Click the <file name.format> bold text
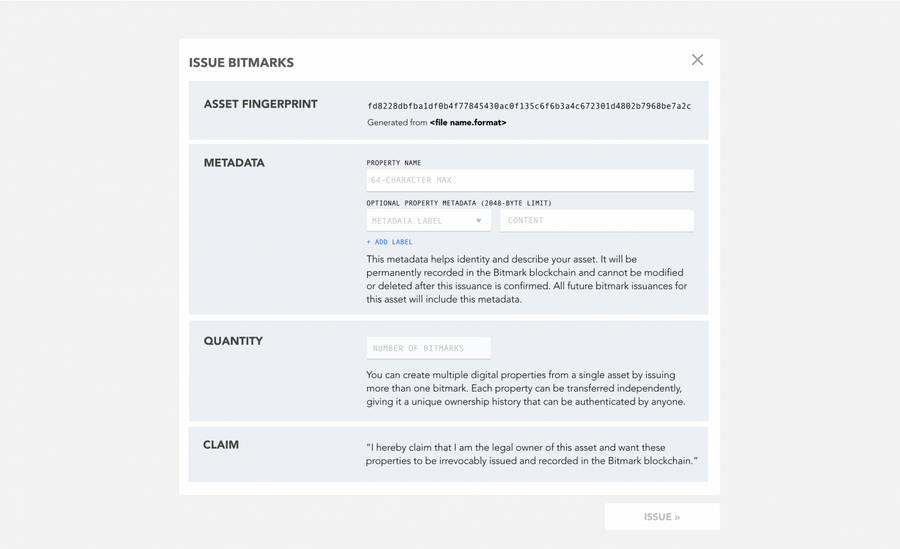The image size is (900, 549). (468, 123)
